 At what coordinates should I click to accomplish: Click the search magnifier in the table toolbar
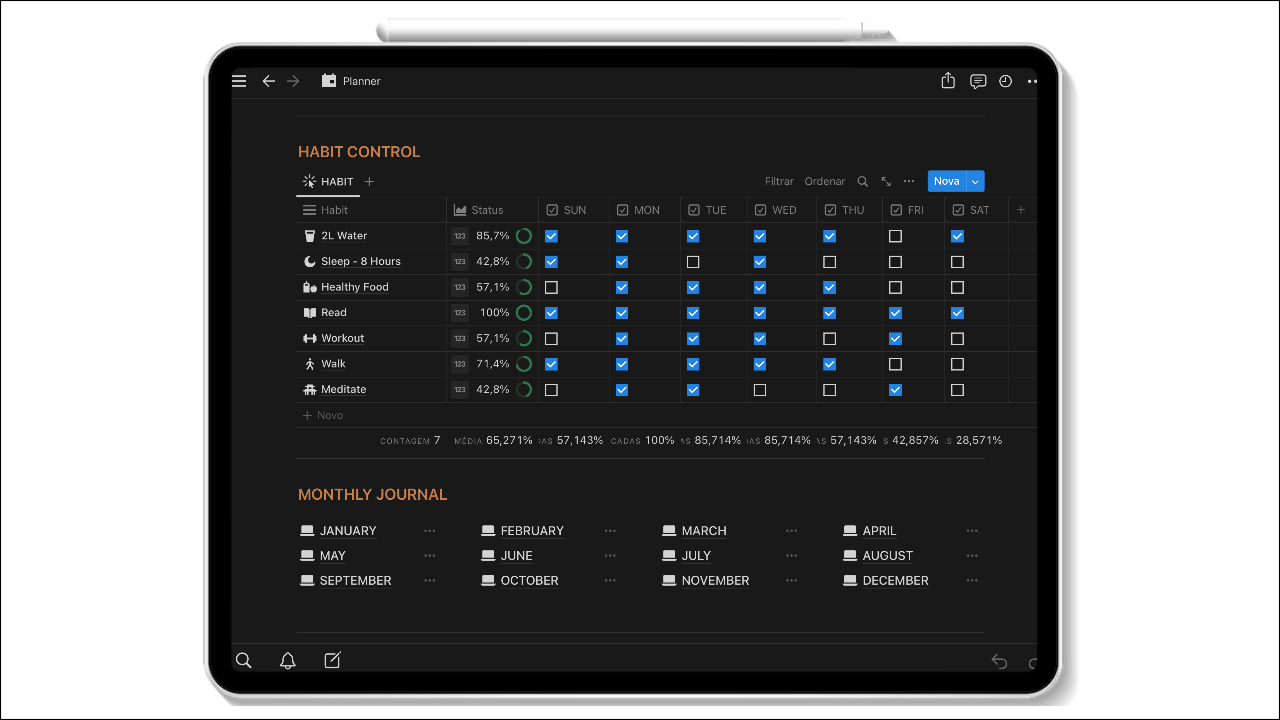(x=862, y=181)
